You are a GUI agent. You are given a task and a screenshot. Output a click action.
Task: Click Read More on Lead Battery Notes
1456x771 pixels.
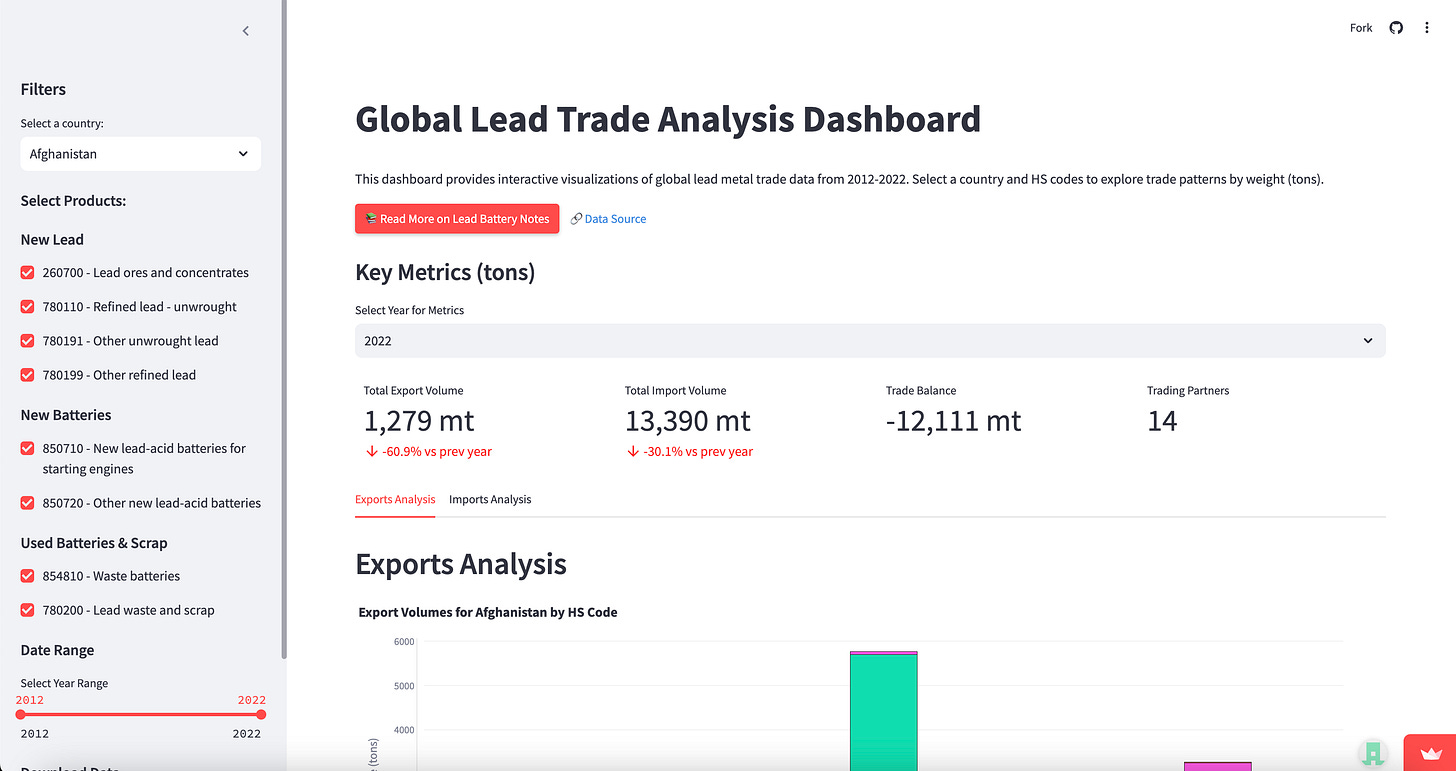[456, 219]
